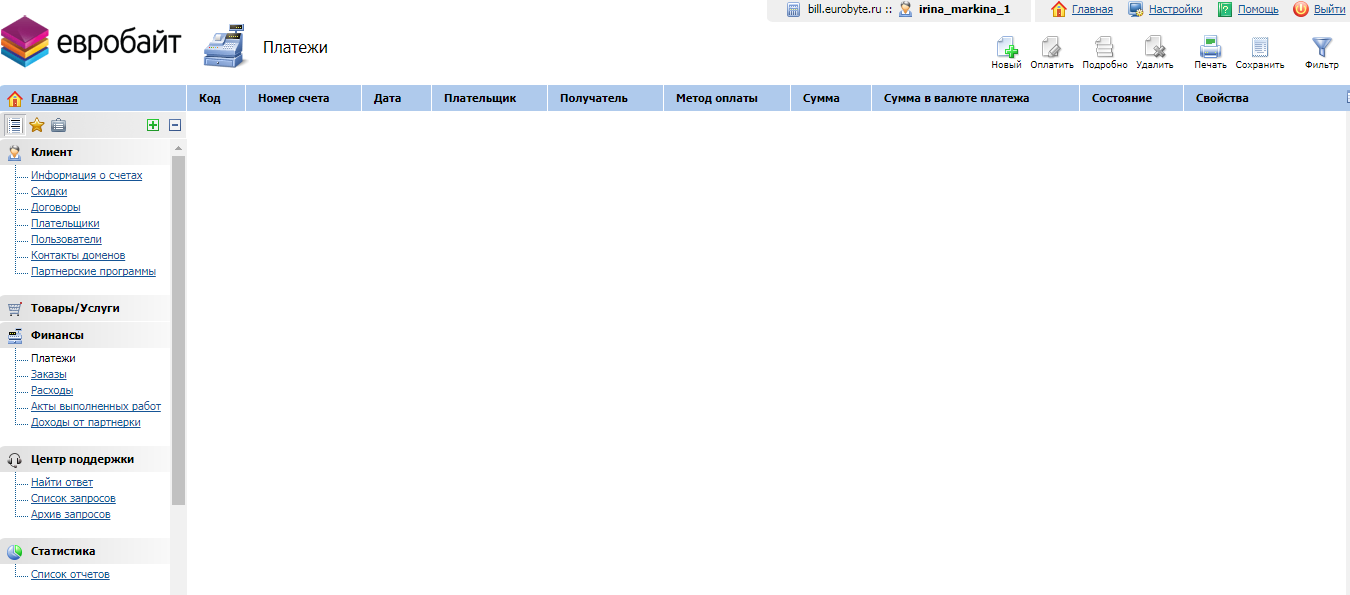Click the house icon beside Главная in sidebar
This screenshot has height=595, width=1350.
(15, 98)
